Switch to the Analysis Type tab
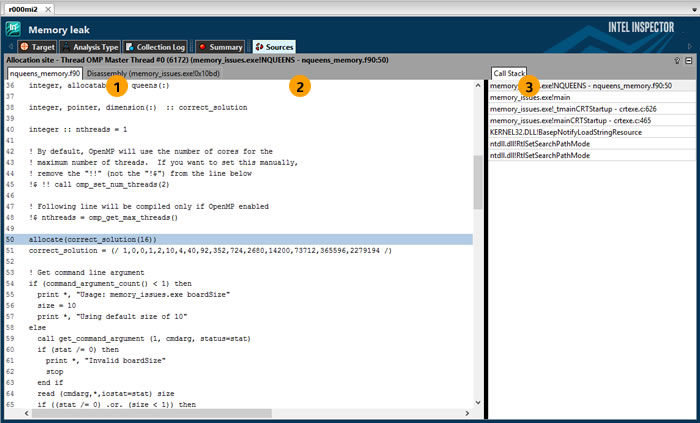 (91, 46)
